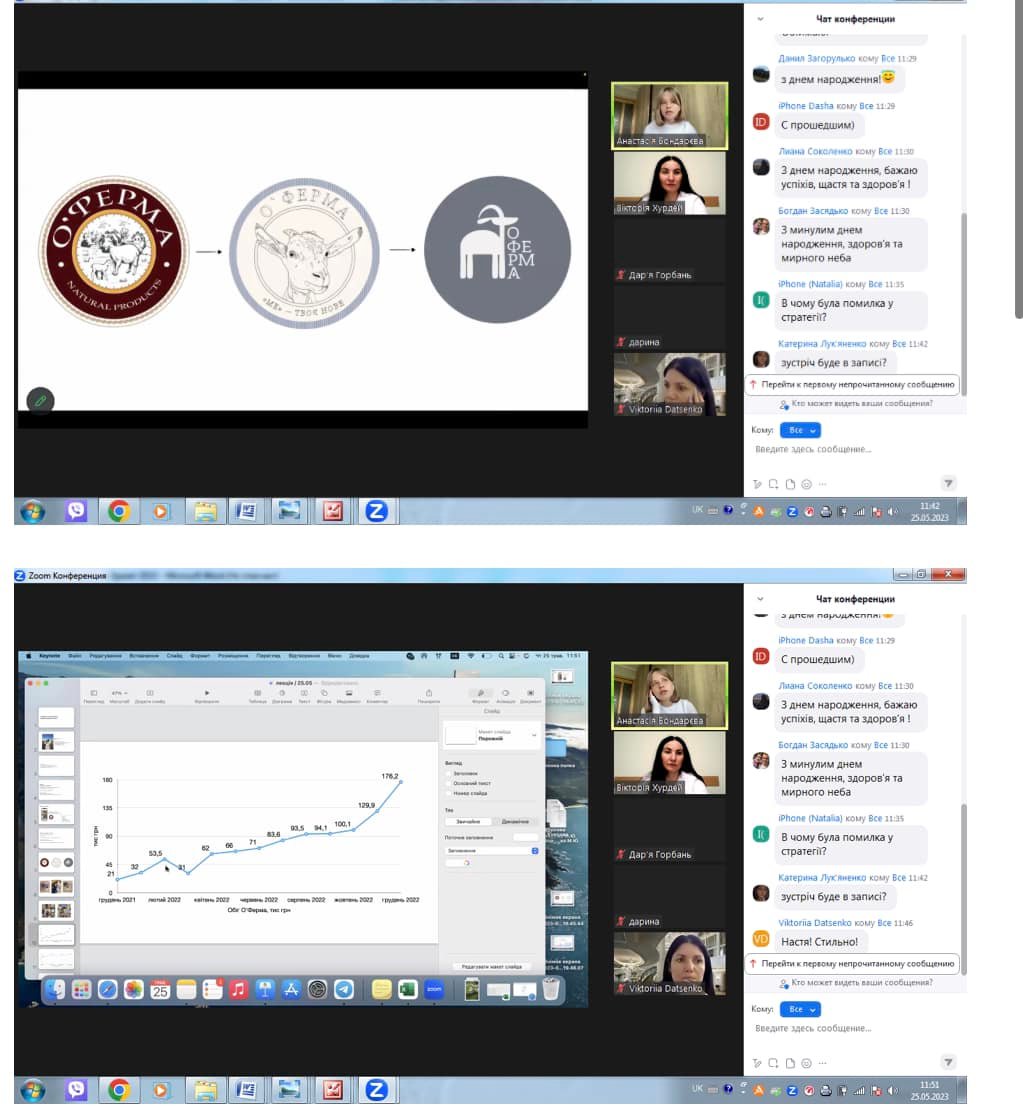
Task: Toggle the Номер слайда checkbox in Keynote
Action: [x=449, y=793]
